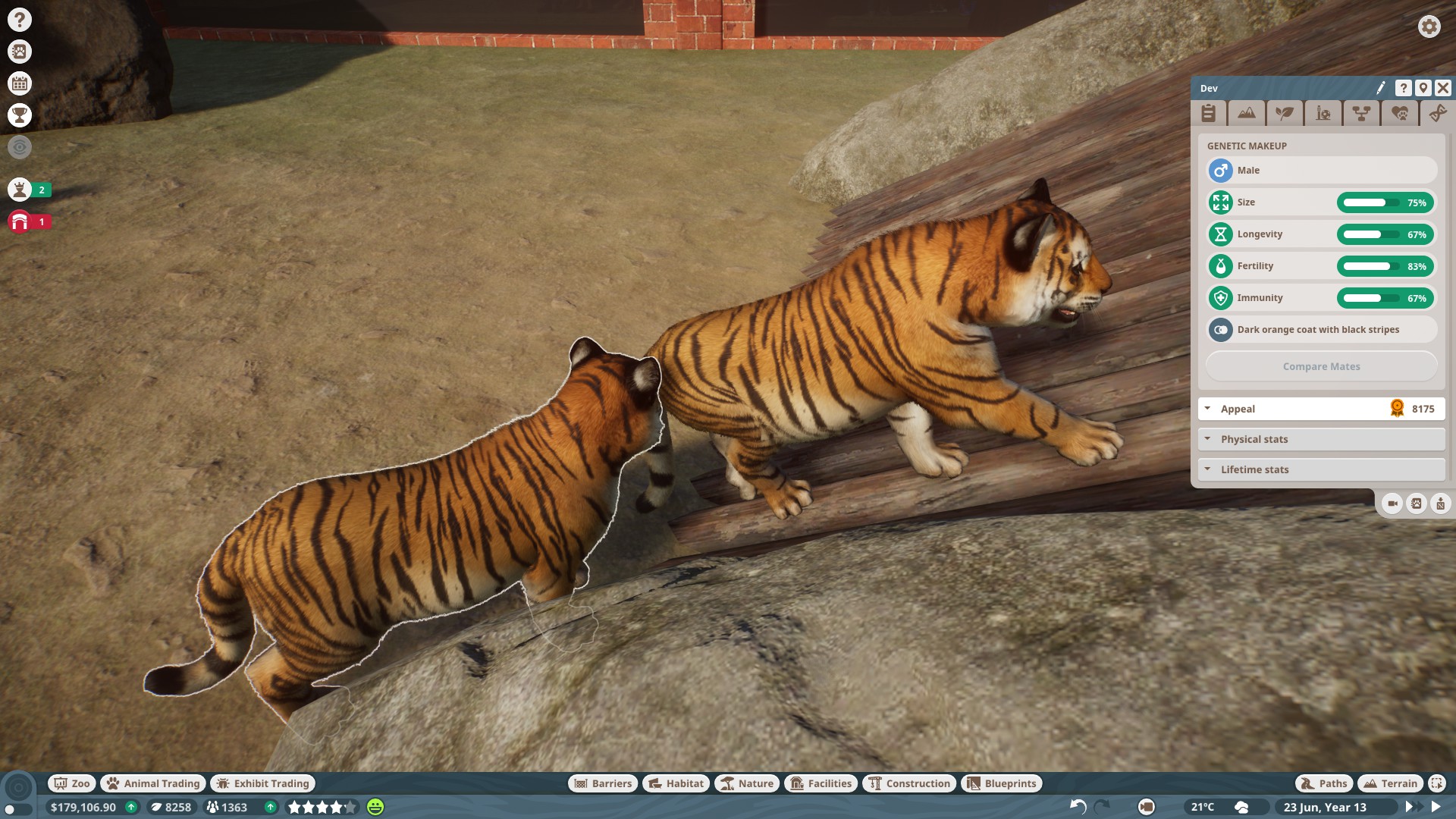Click the circular radial menu button

click(19, 787)
